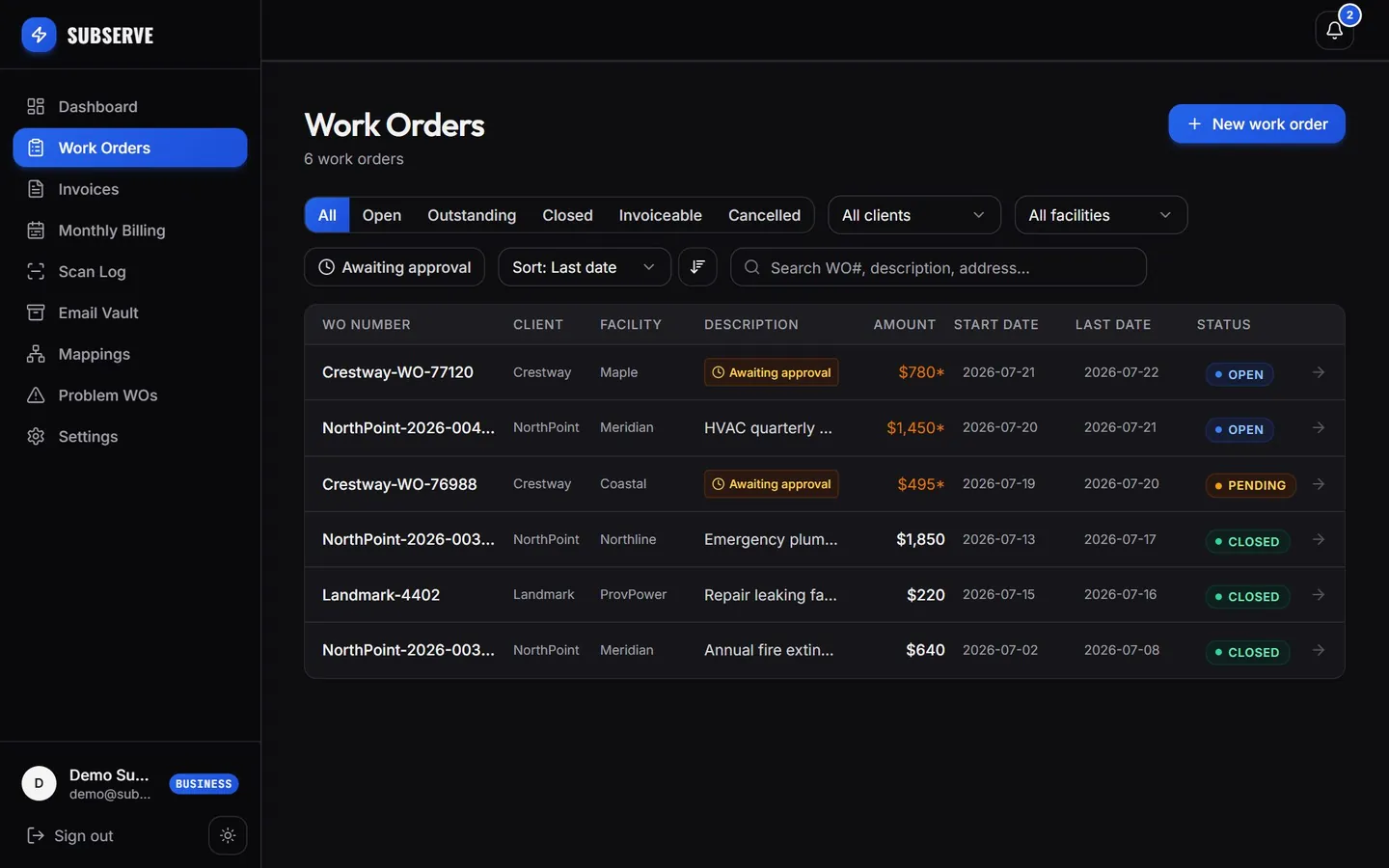Image resolution: width=1389 pixels, height=868 pixels.
Task: Click the LAST DATE column header
Action: tap(1113, 325)
